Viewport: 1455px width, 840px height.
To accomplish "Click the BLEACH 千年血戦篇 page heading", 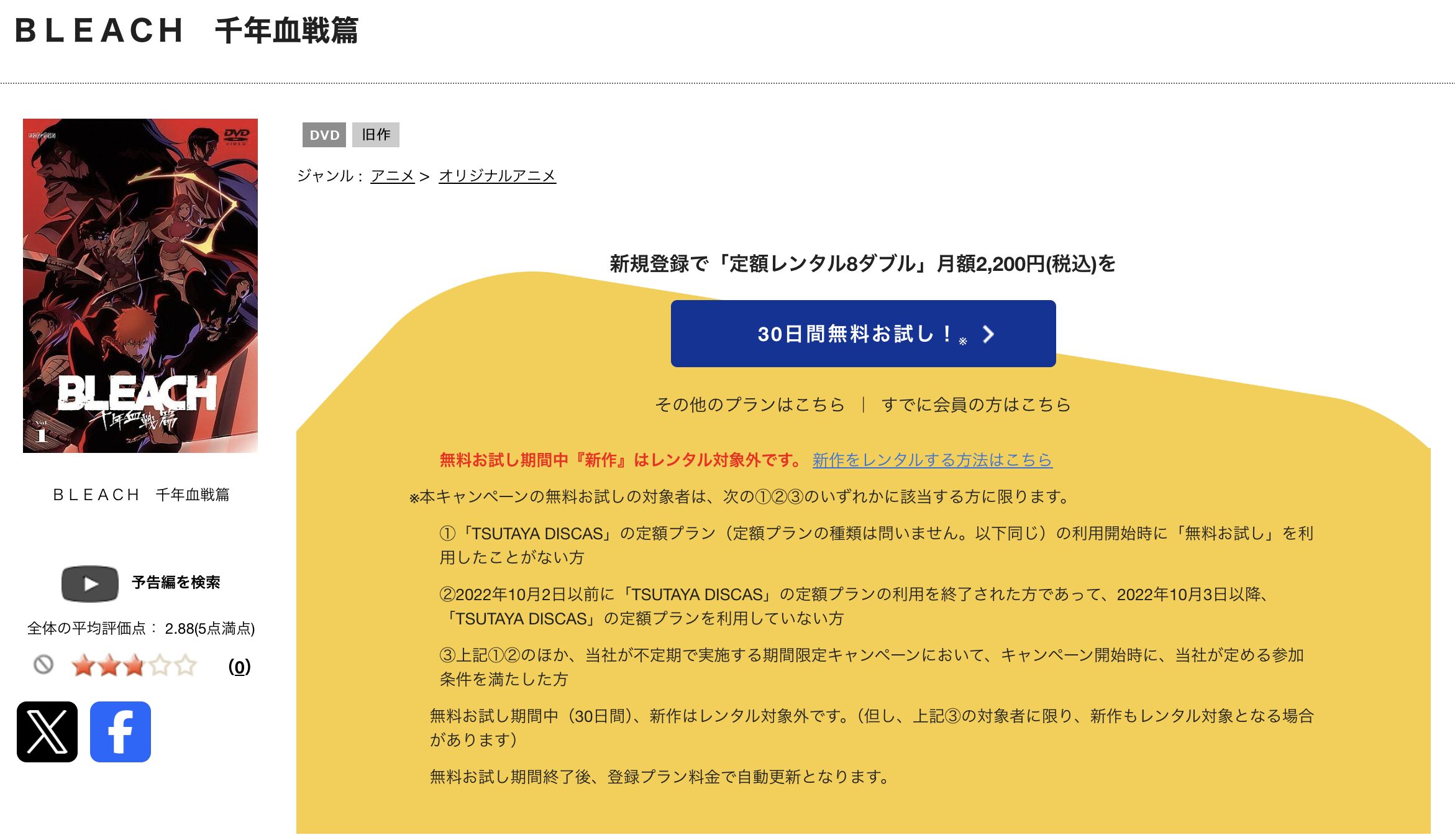I will tap(186, 30).
